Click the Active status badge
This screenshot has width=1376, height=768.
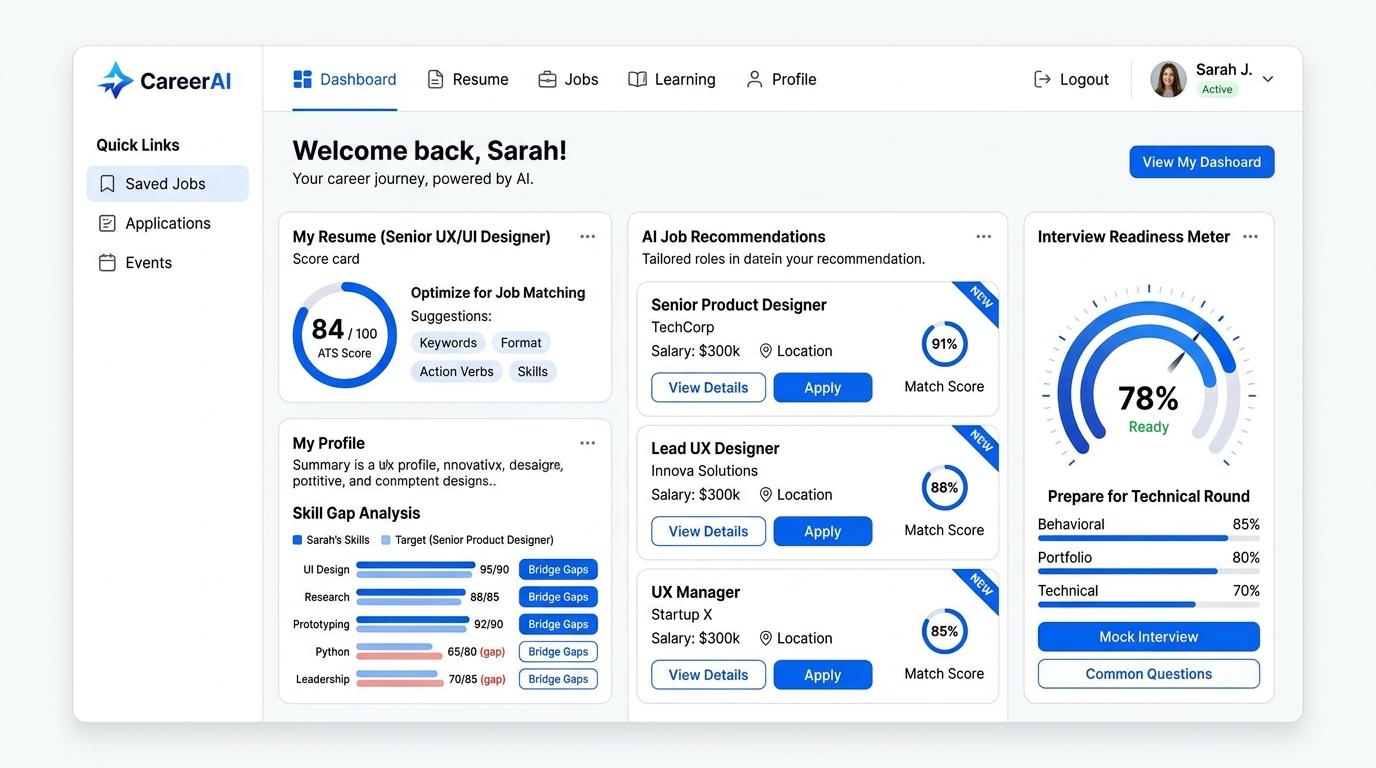click(x=1217, y=89)
